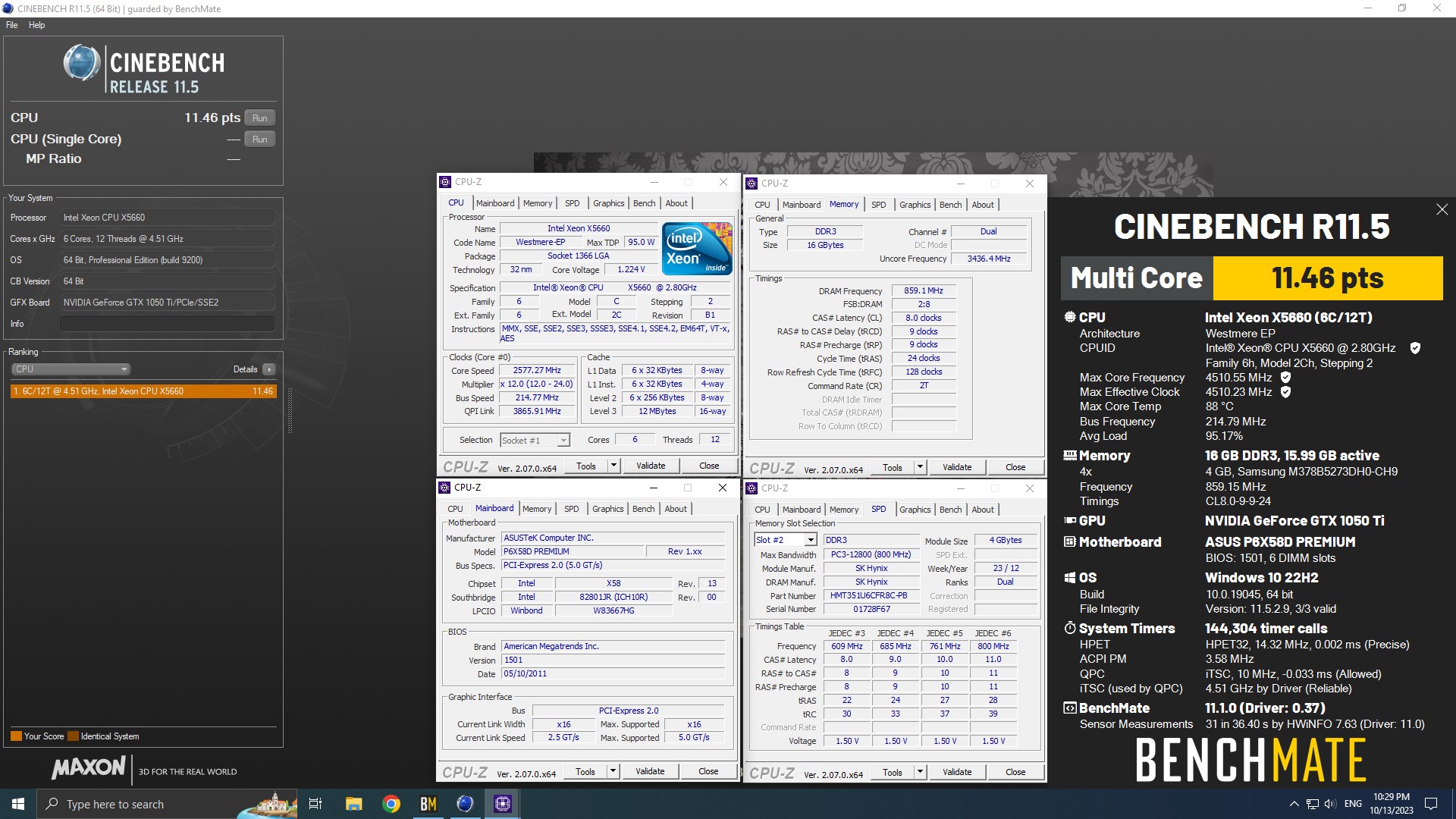Open the Windows Start menu
The width and height of the screenshot is (1456, 819).
(18, 804)
